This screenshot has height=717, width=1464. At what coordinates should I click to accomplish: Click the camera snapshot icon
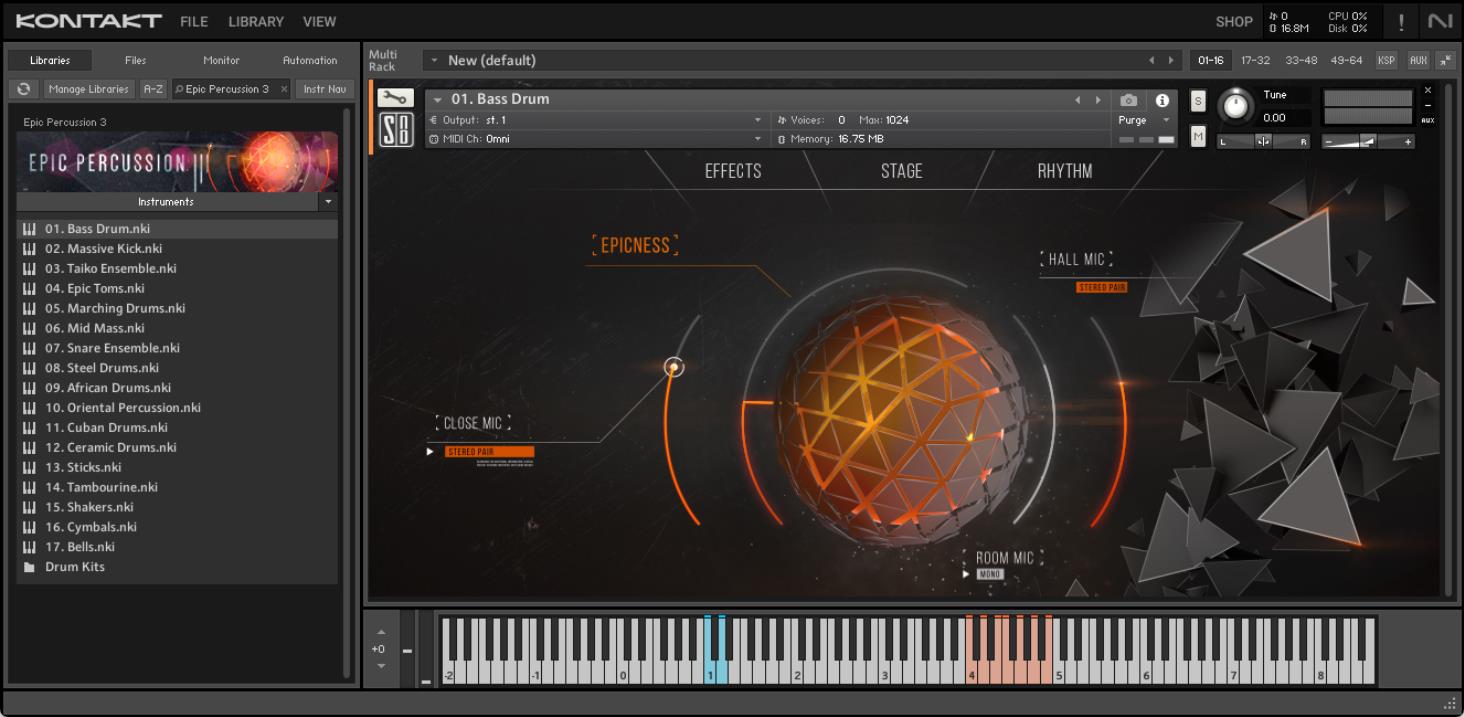(x=1129, y=100)
